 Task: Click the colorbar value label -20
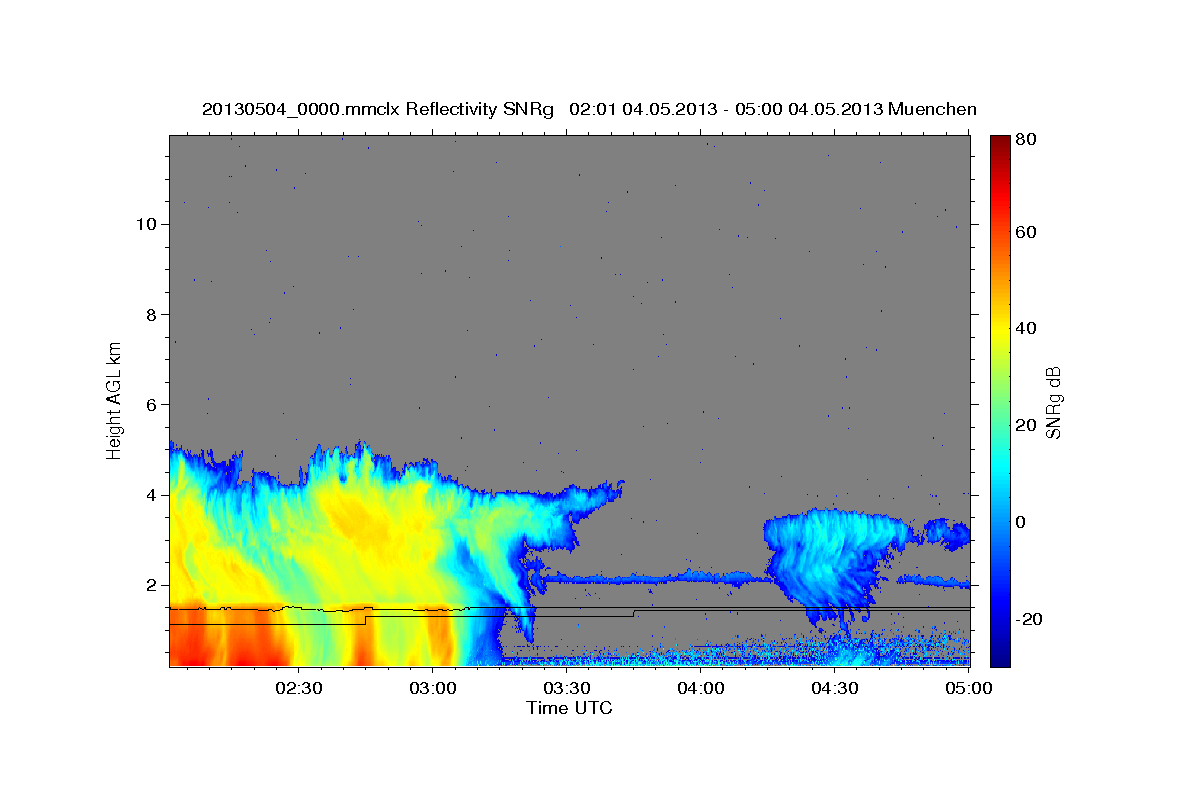pyautogui.click(x=1027, y=619)
